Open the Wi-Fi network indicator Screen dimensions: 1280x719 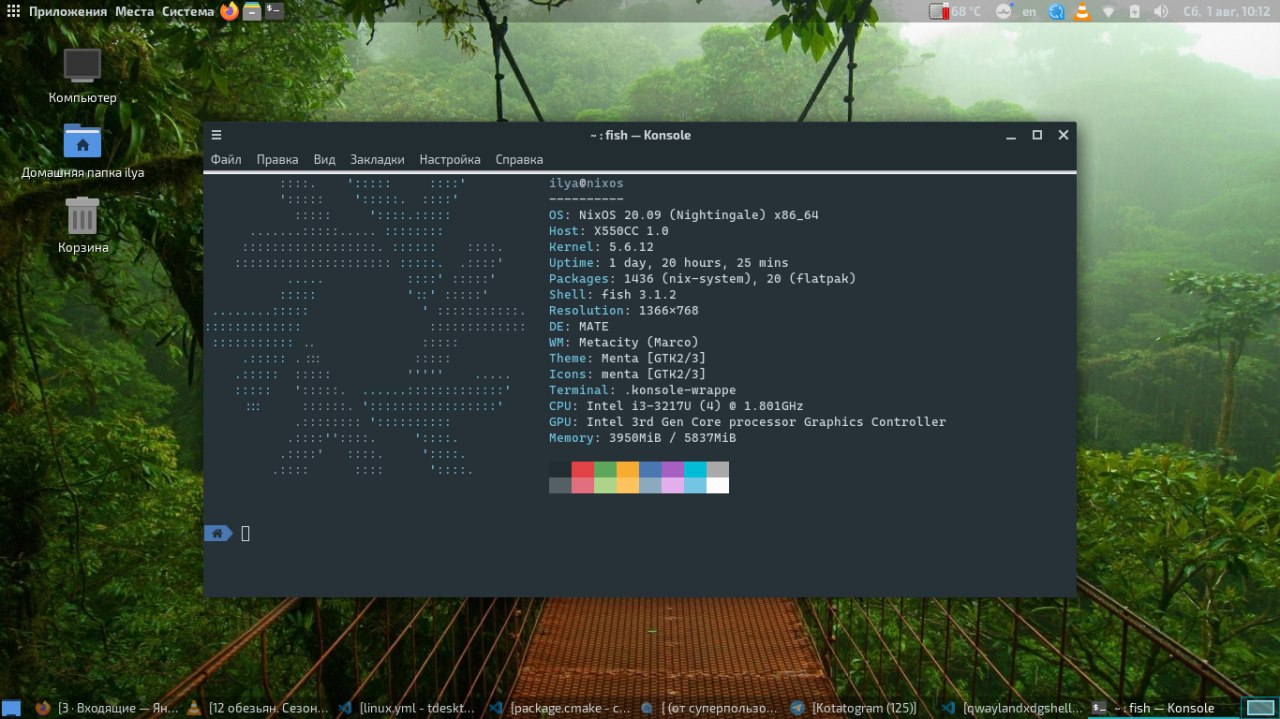[x=1109, y=11]
